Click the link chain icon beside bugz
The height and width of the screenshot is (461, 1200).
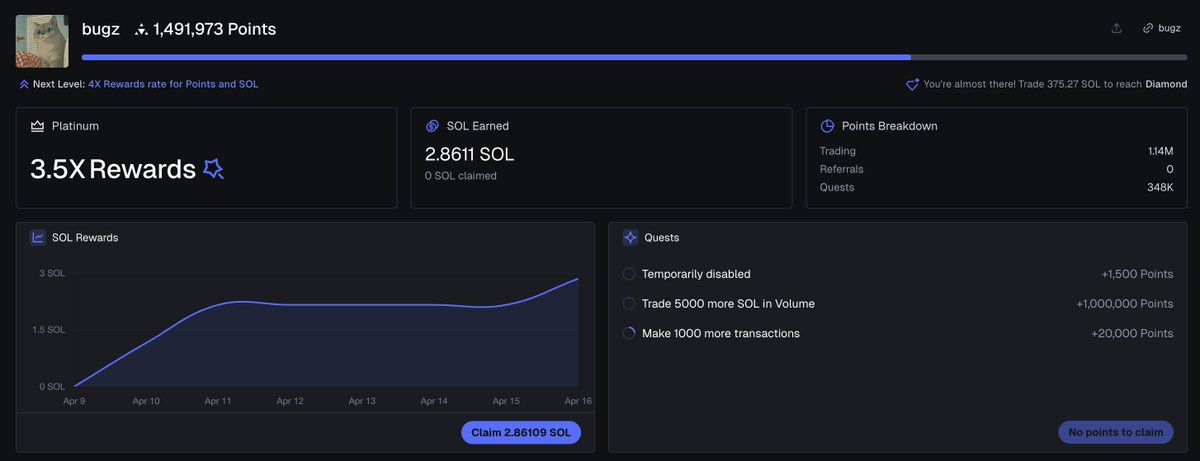pyautogui.click(x=1148, y=28)
